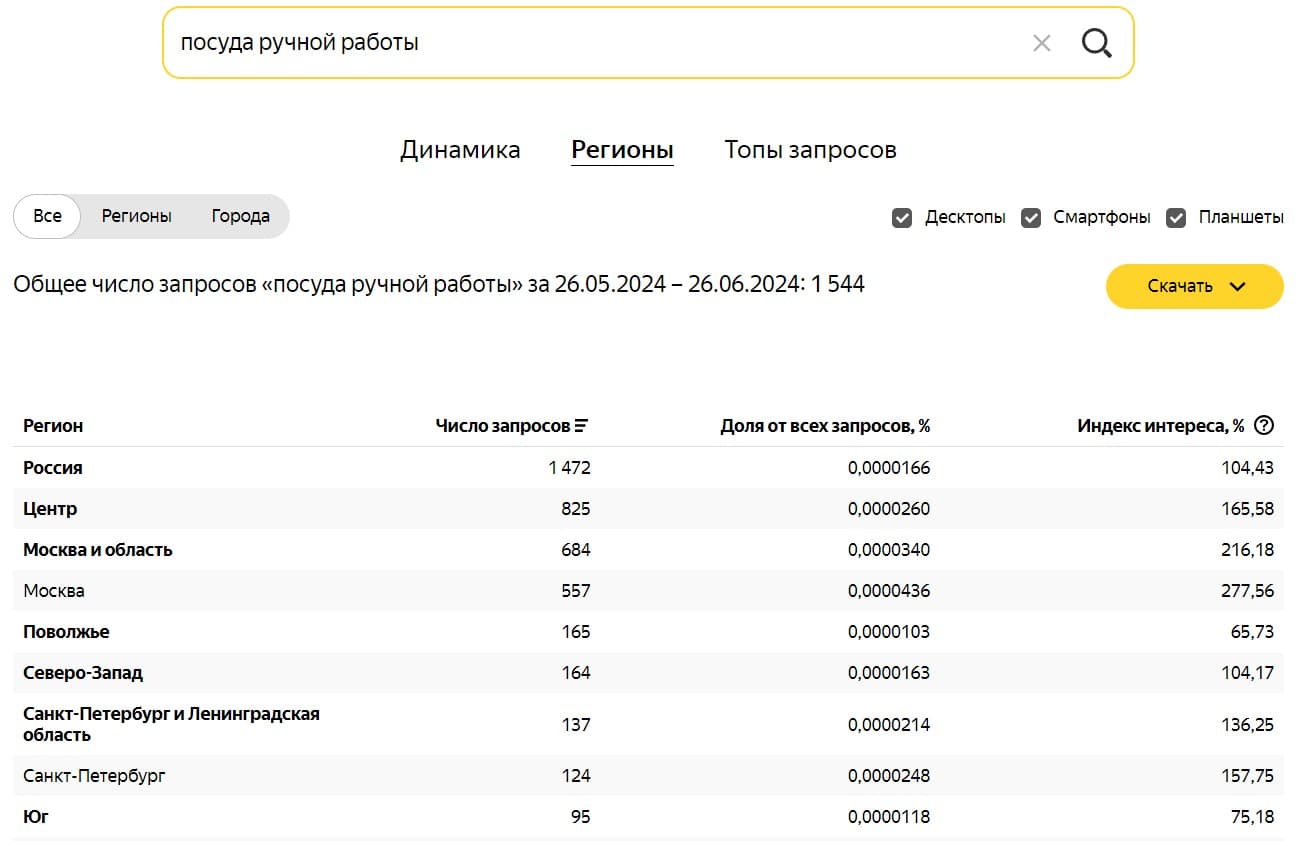The width and height of the screenshot is (1303, 841).
Task: Run search with the magnifier icon
Action: coord(1096,43)
